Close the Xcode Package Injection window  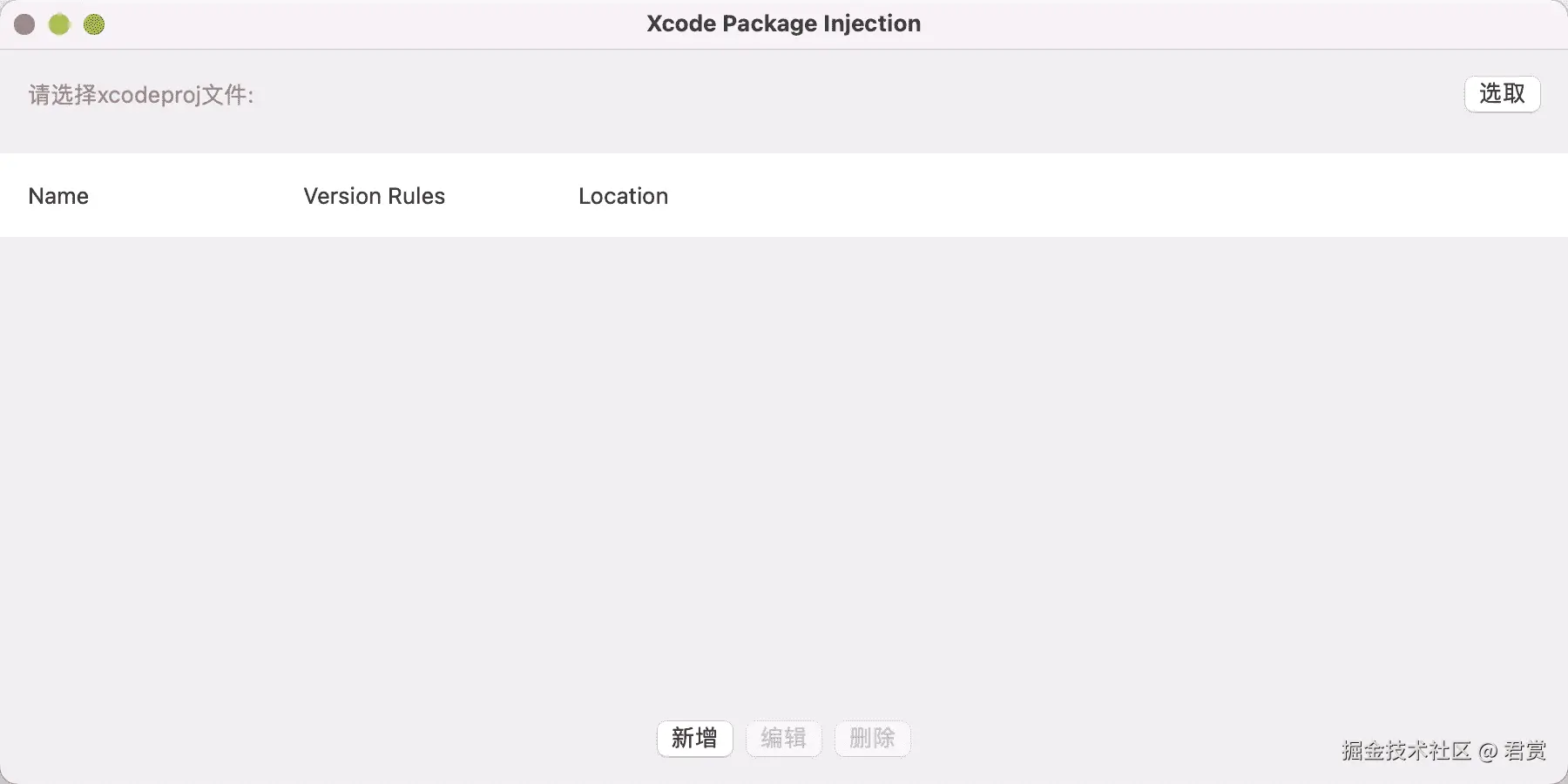tap(24, 24)
